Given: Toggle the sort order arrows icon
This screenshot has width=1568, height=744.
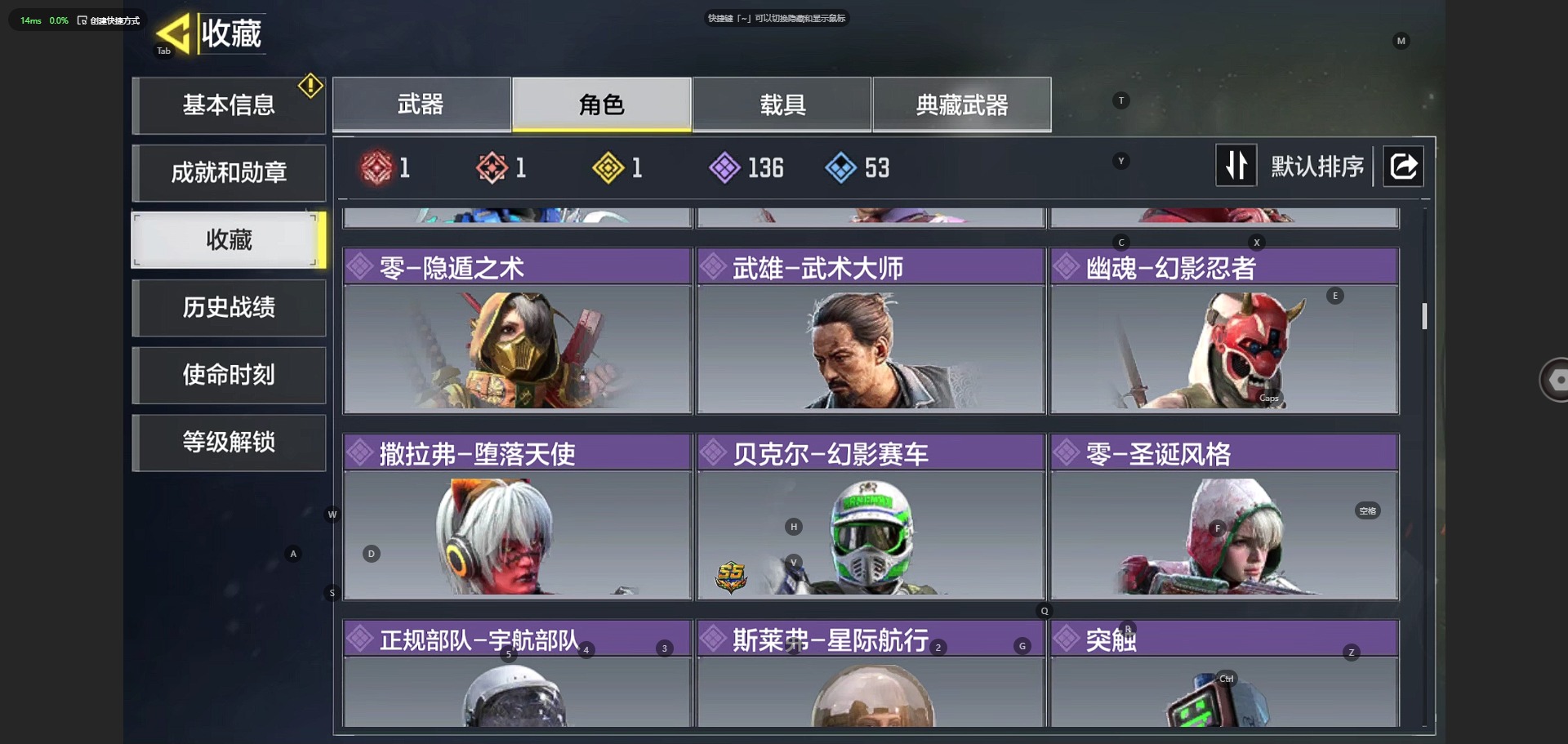Looking at the screenshot, I should click(1236, 166).
